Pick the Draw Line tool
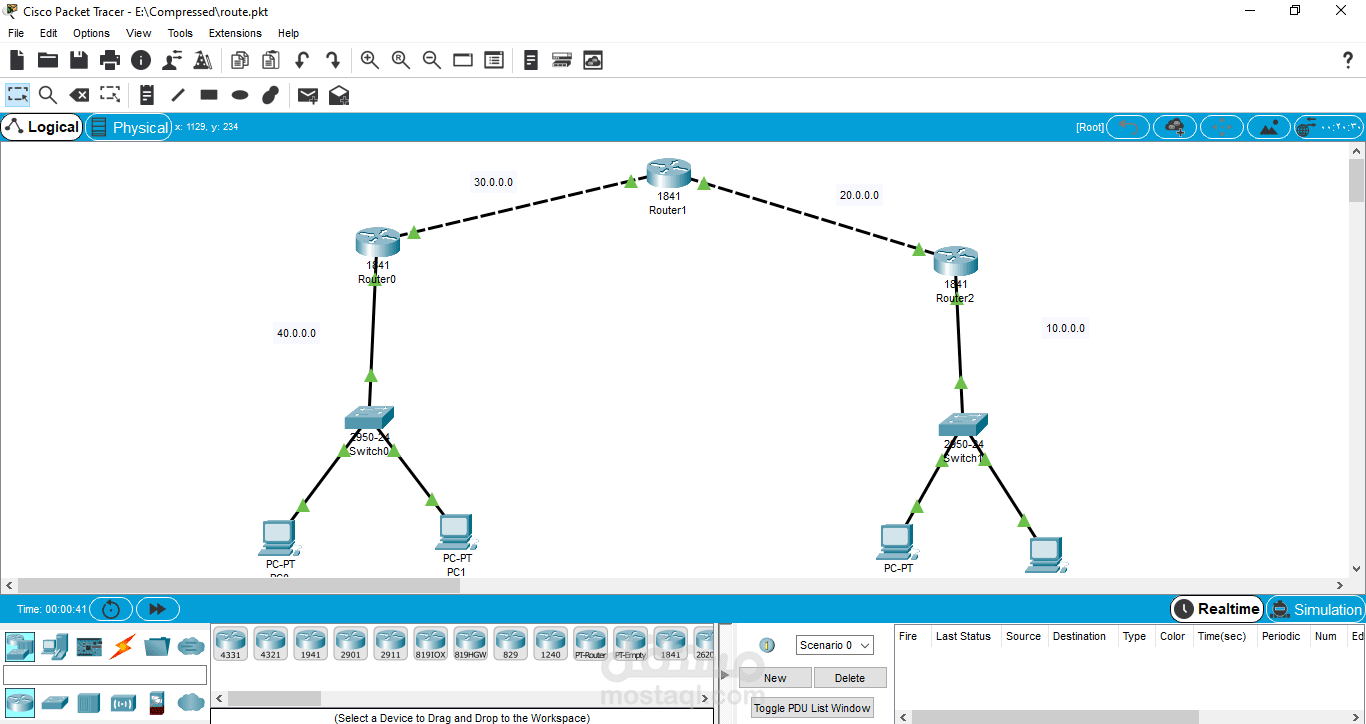The width and height of the screenshot is (1366, 724). tap(178, 95)
